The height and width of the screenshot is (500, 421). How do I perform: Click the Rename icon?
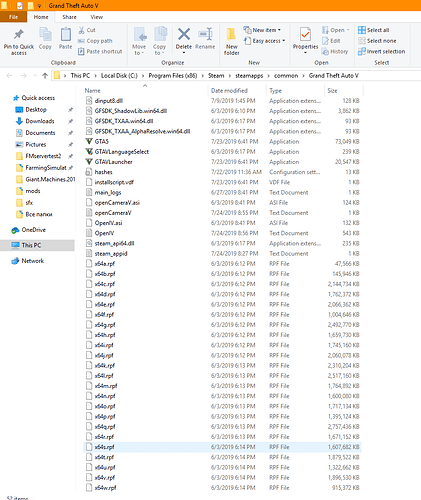coord(205,34)
